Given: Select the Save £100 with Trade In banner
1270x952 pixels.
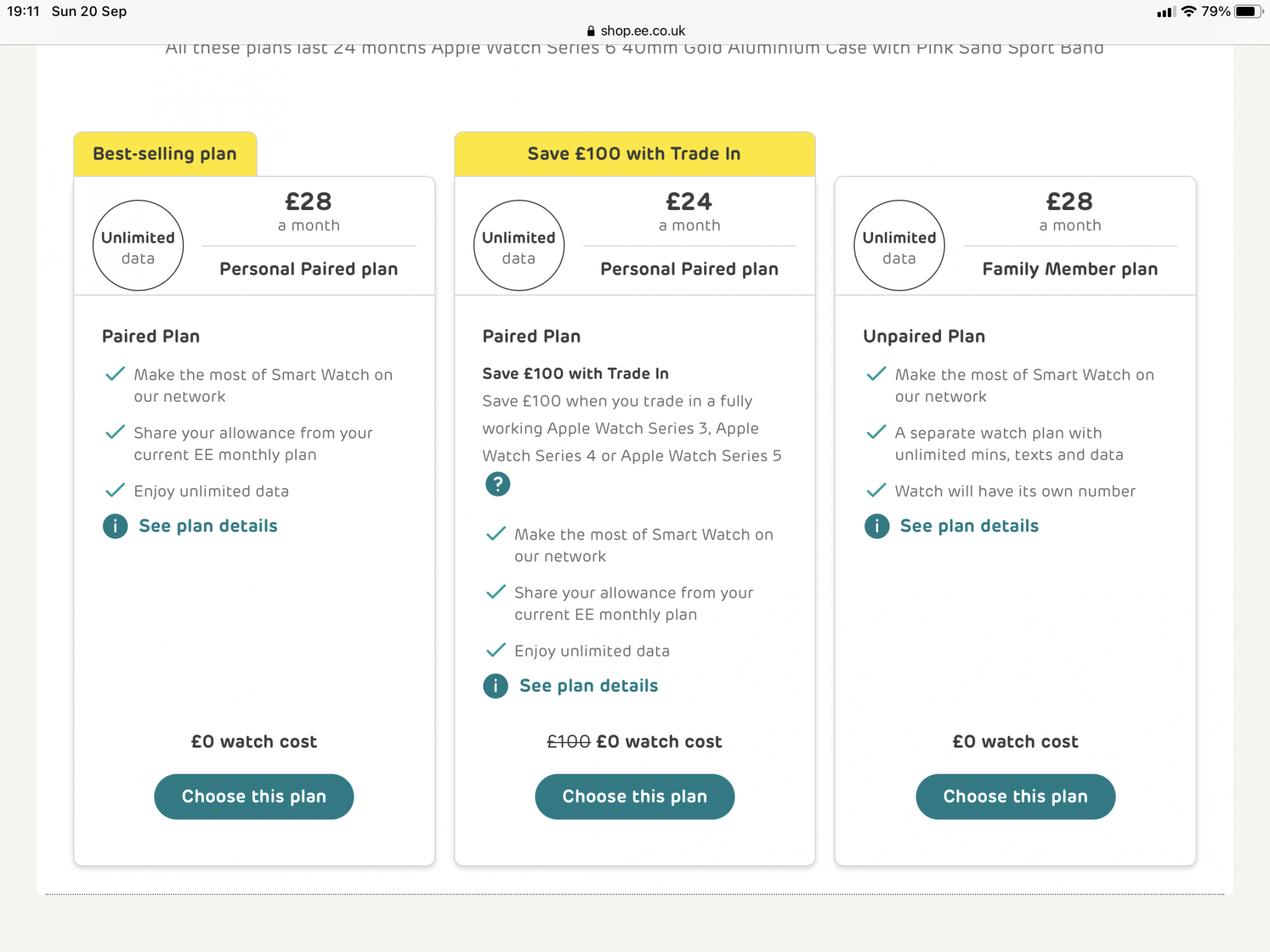Looking at the screenshot, I should click(x=634, y=154).
